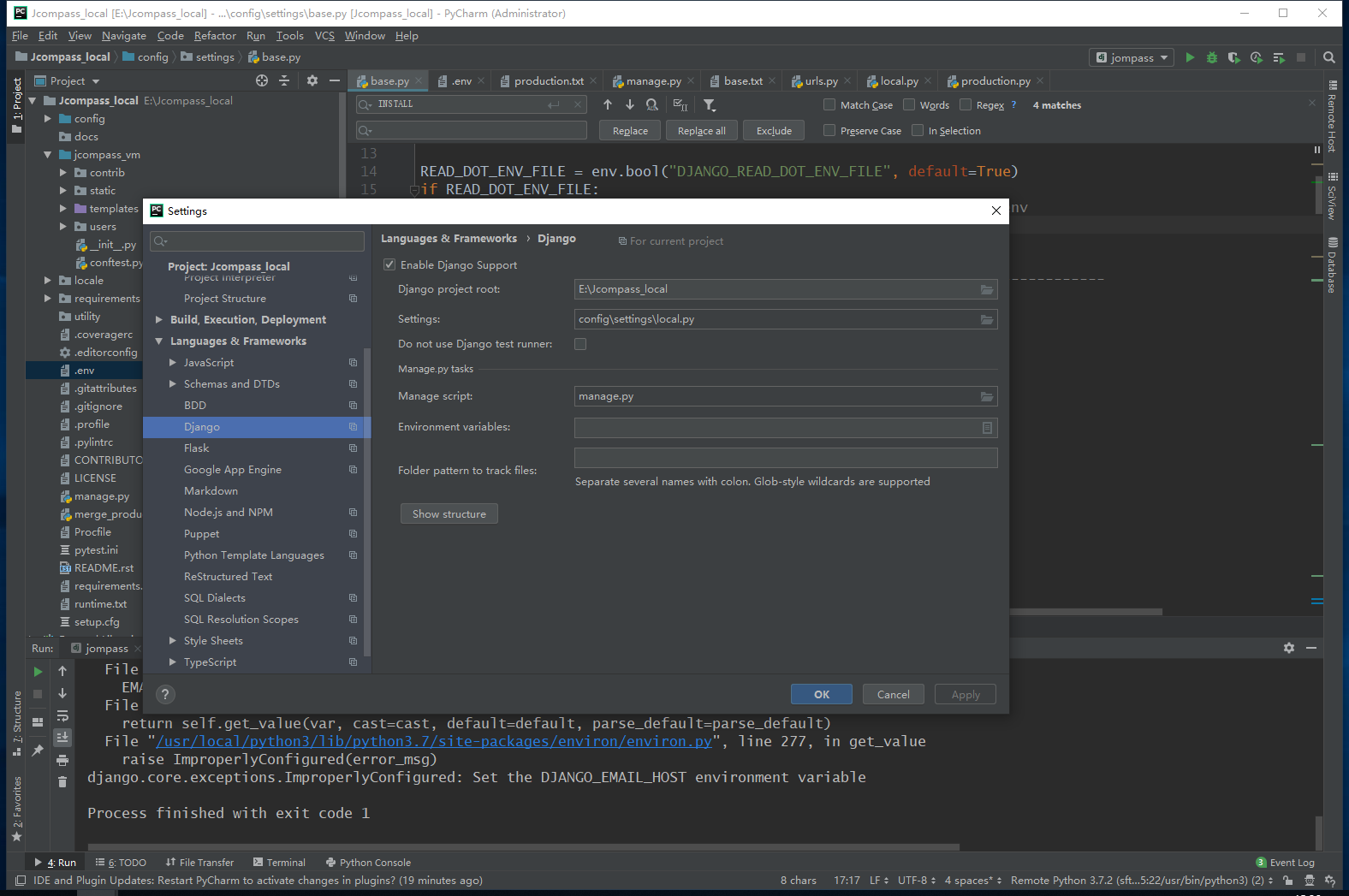1349x896 pixels.
Task: Open the Refactor menu
Action: pyautogui.click(x=215, y=36)
